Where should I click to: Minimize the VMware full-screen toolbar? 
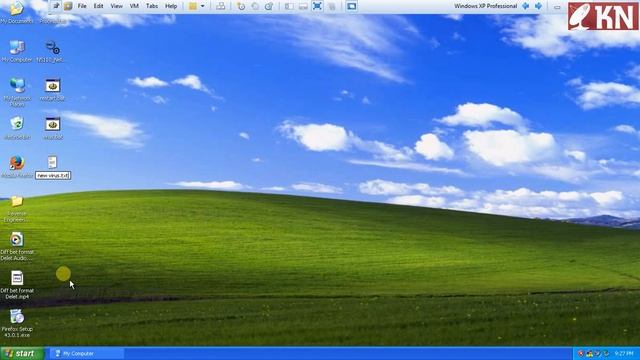coord(557,7)
